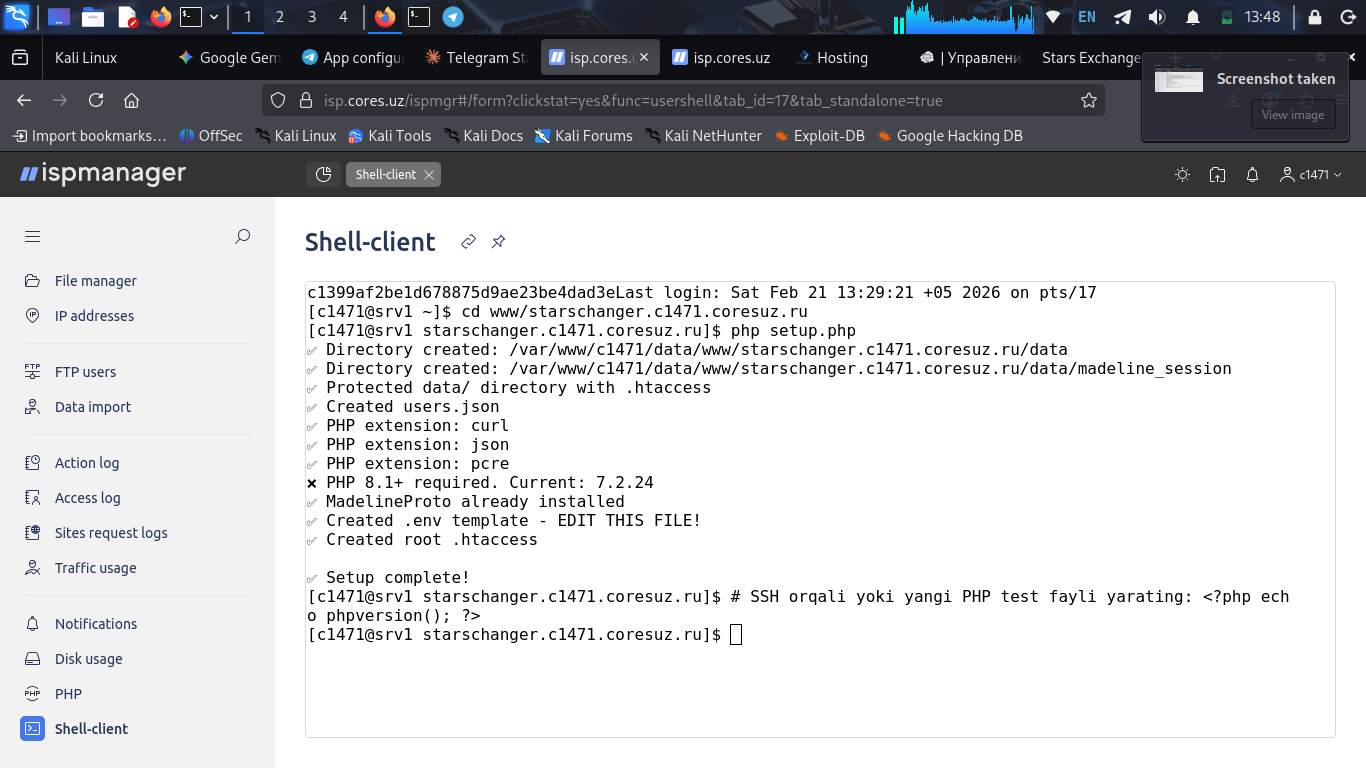Toggle the light/dark theme sun icon
1366x768 pixels.
(1182, 175)
